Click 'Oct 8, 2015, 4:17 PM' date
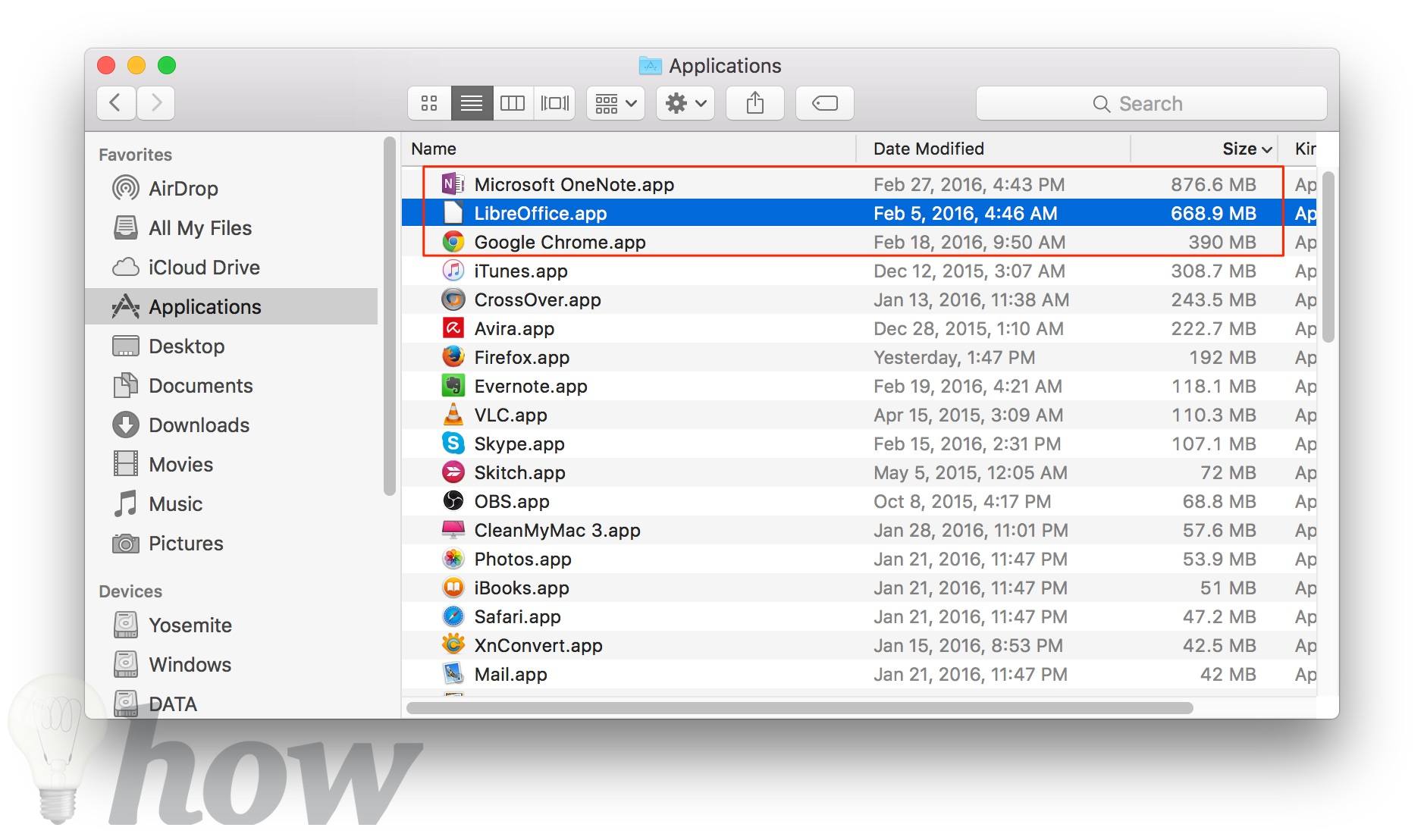The image size is (1424, 840). pyautogui.click(x=962, y=501)
